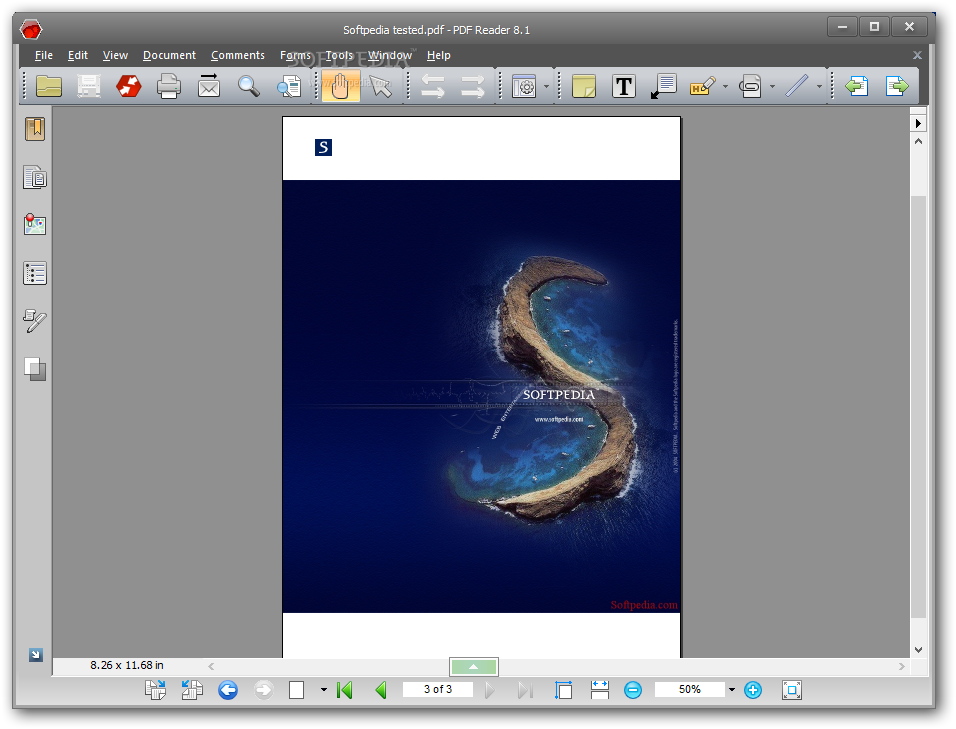Click the first status bar page layout icon

[155, 690]
